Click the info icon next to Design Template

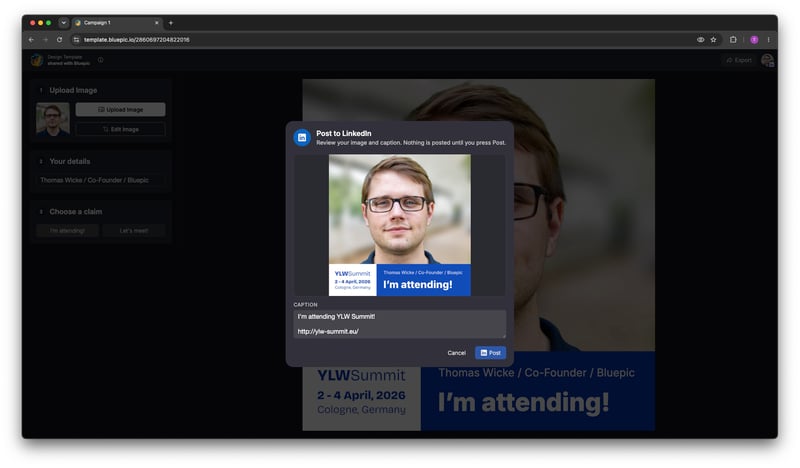[101, 60]
